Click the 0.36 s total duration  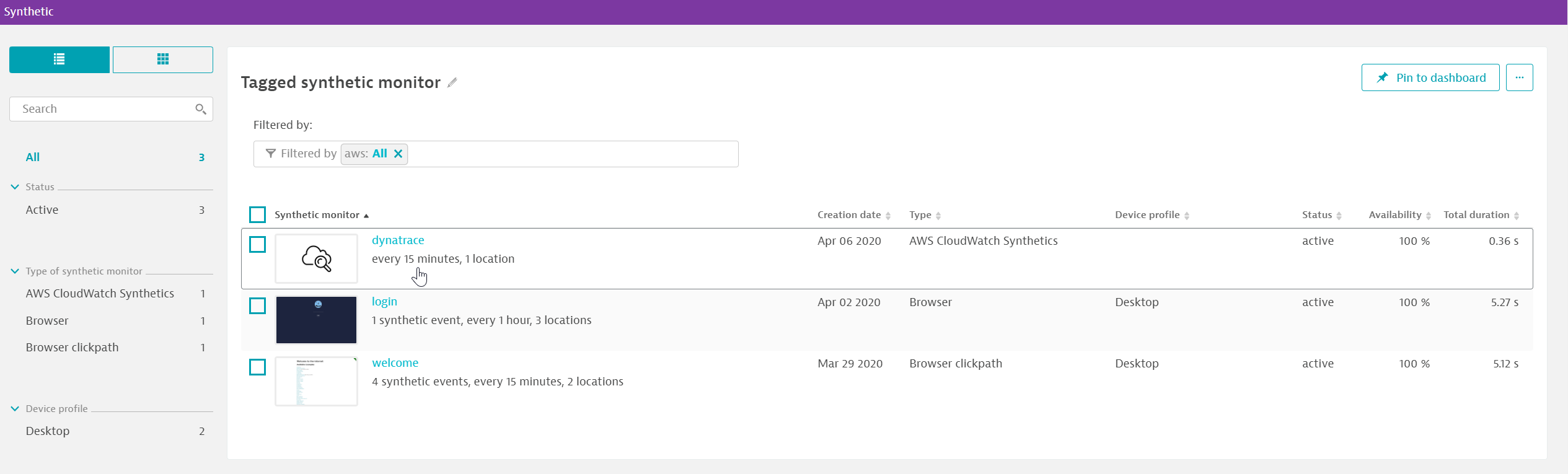(1504, 241)
